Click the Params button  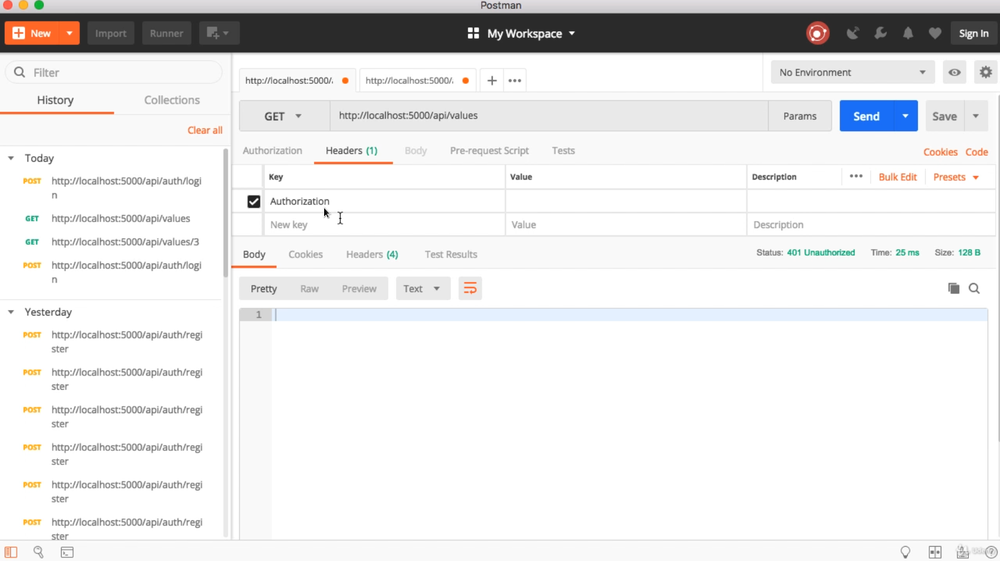[x=800, y=116]
